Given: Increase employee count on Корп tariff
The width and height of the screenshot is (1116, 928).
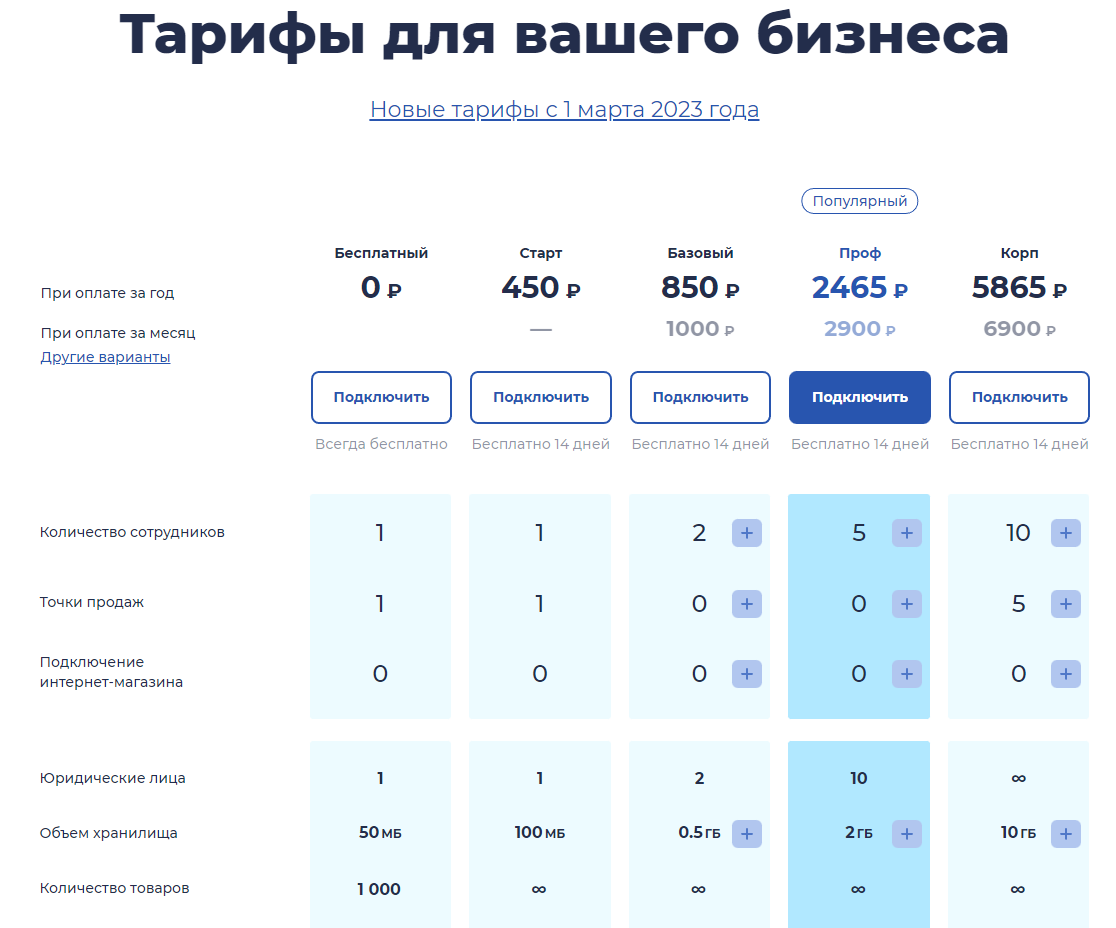Looking at the screenshot, I should 1066,533.
